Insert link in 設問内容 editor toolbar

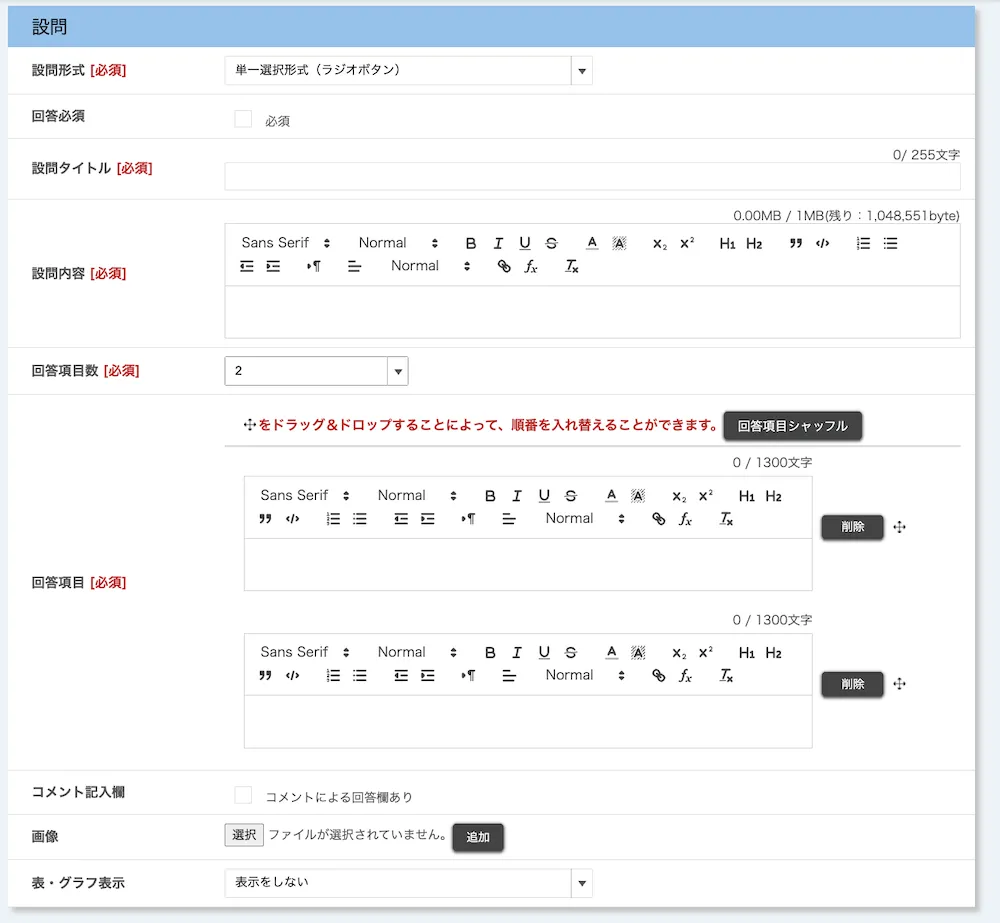(504, 266)
